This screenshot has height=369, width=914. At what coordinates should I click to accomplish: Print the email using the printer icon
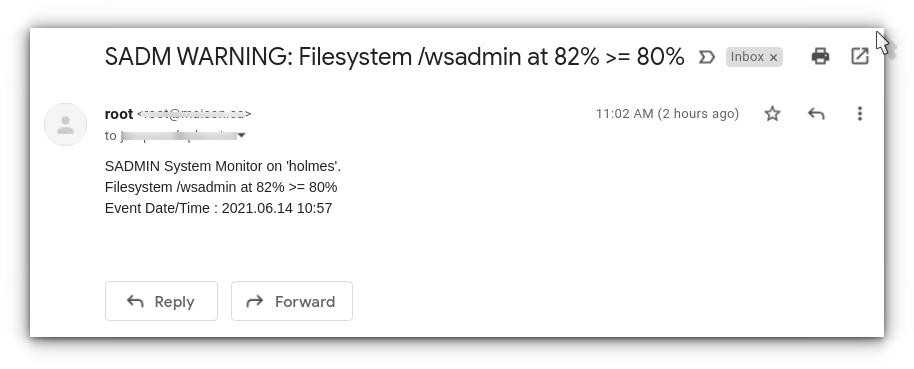(x=820, y=57)
